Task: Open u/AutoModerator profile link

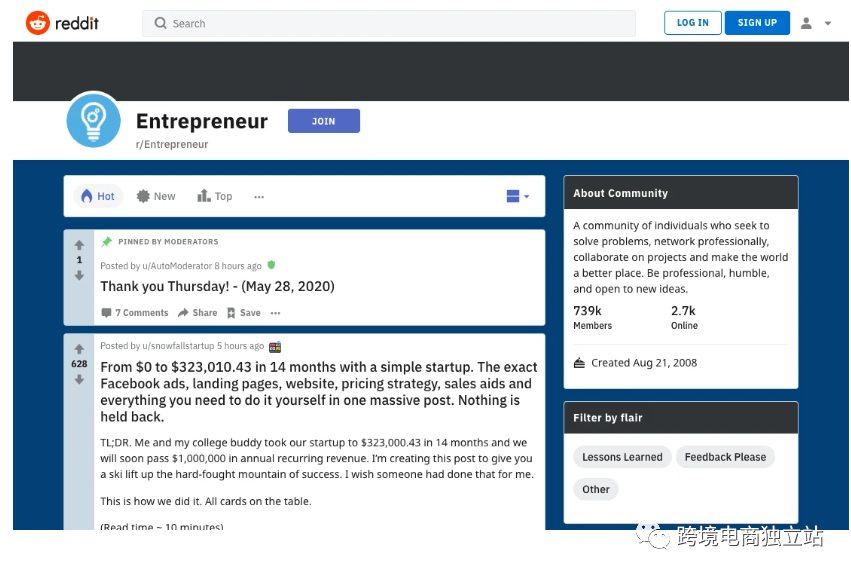Action: pos(177,266)
